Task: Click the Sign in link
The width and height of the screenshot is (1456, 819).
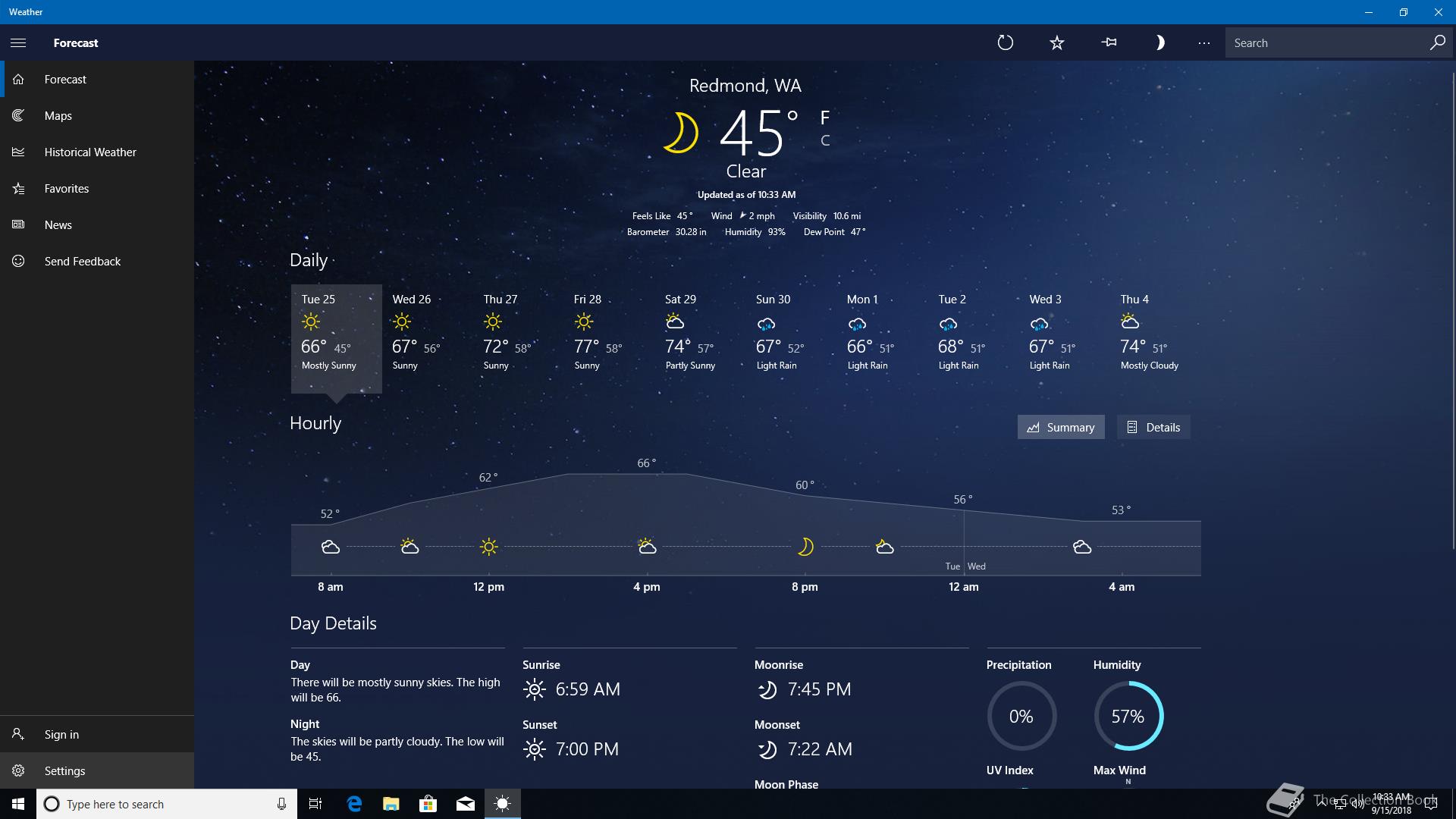Action: click(61, 734)
